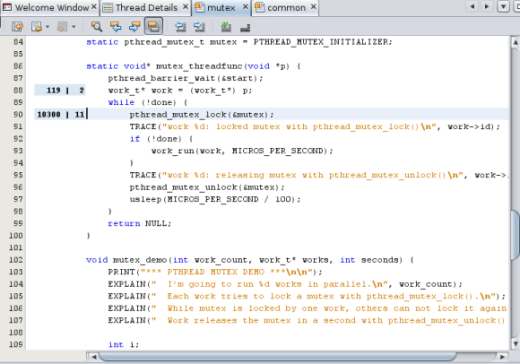Screen dimensions: 520x364
Task: Click the vertical scrollbar up arrow
Action: coord(515,42)
